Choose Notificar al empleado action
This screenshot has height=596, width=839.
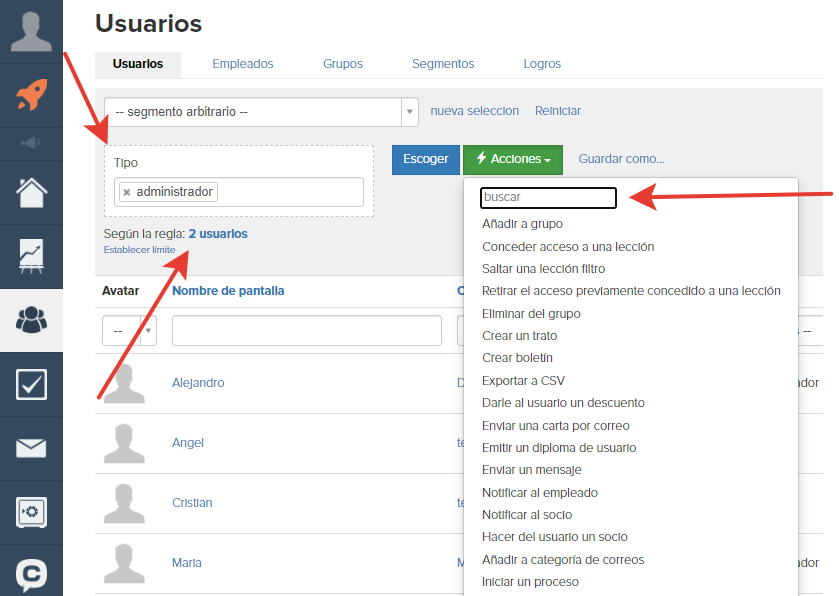[539, 493]
